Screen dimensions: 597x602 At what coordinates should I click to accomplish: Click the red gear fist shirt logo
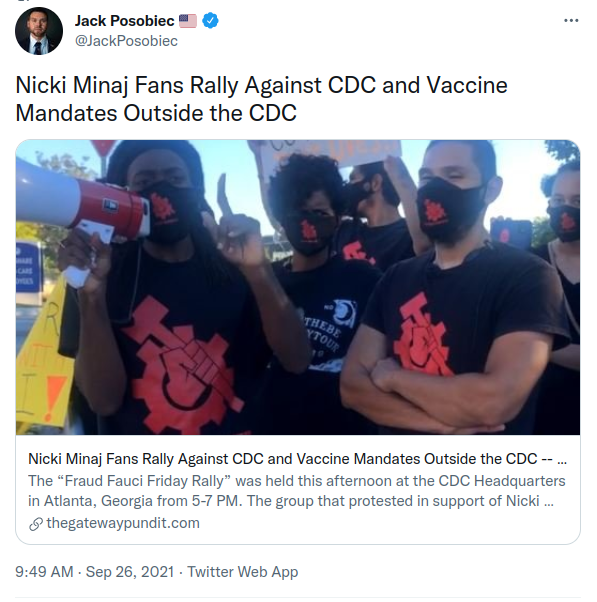180,365
